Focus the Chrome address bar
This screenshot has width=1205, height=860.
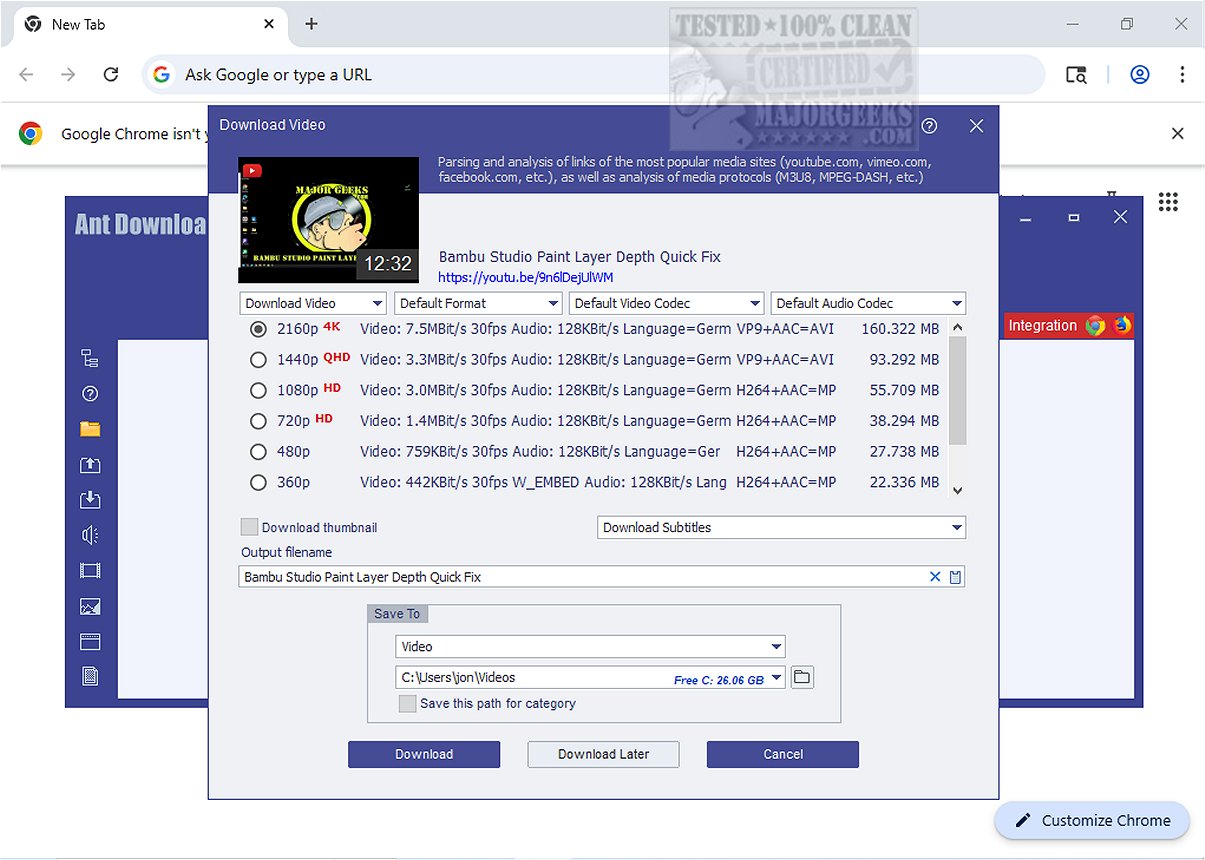[593, 75]
